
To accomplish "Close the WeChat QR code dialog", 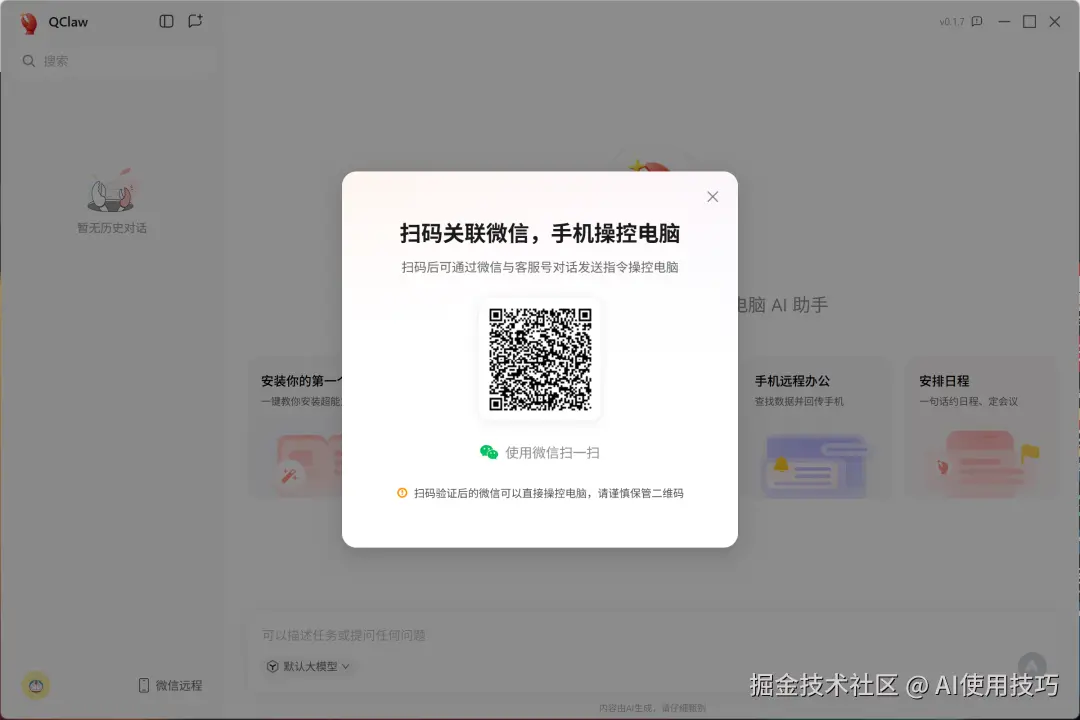I will 712,197.
